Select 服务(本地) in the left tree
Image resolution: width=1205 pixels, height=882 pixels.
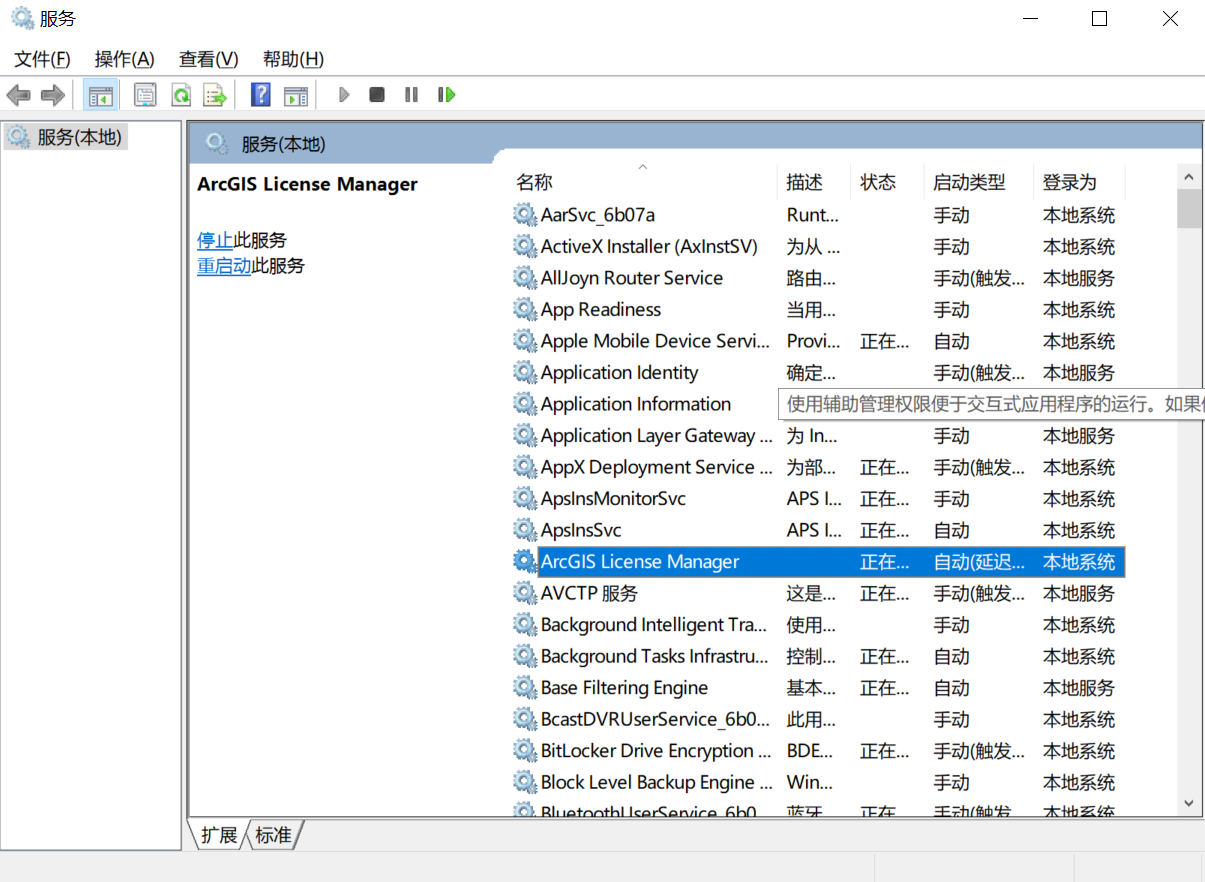pos(65,134)
